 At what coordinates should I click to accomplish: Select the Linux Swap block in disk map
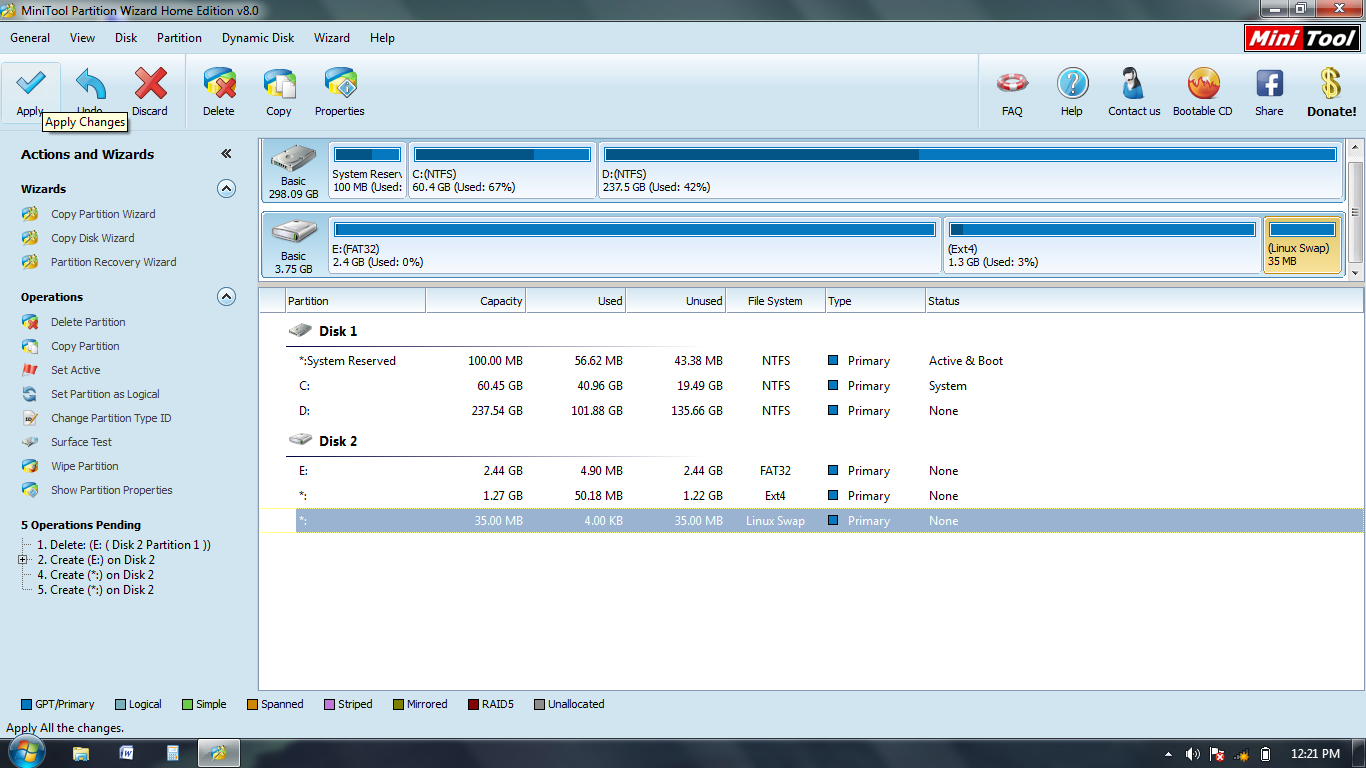1302,244
